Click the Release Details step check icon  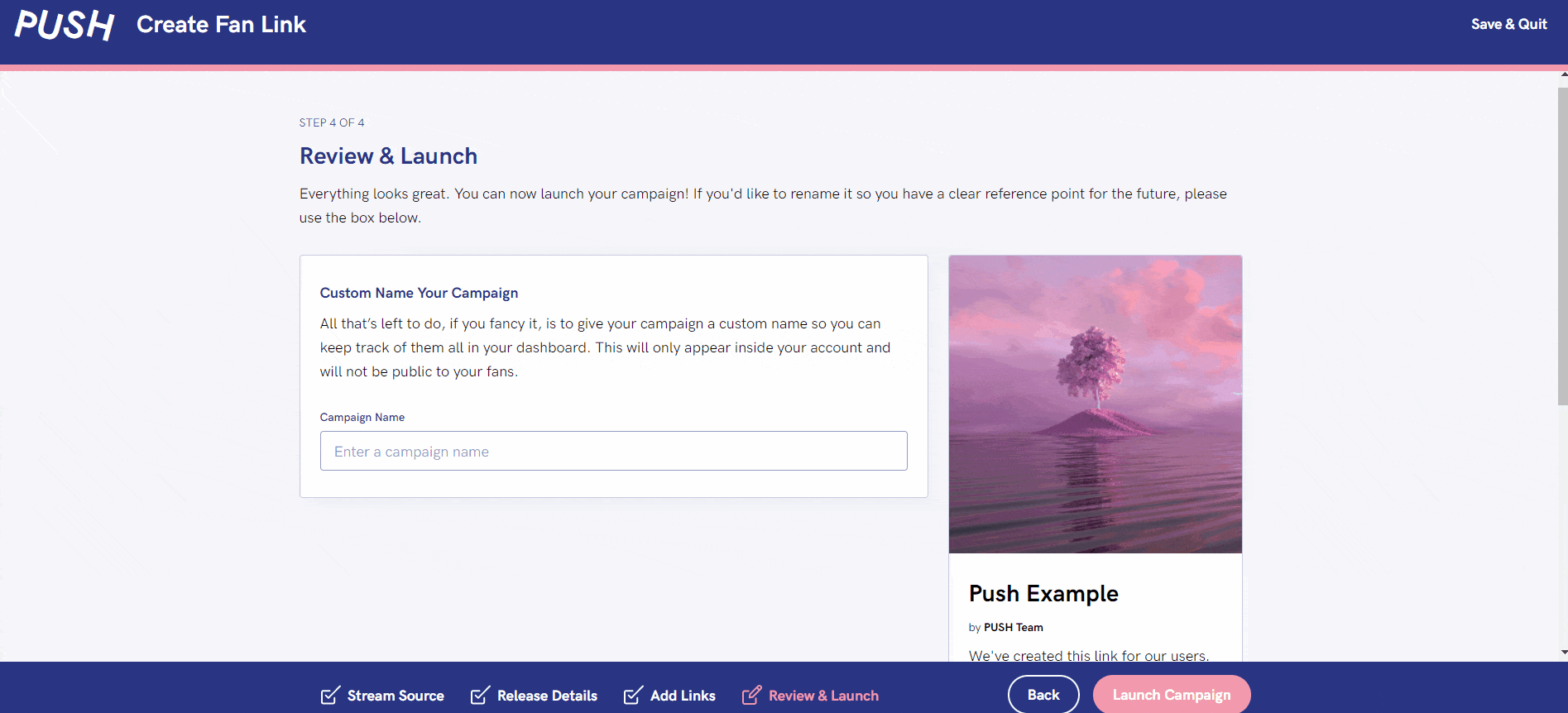[480, 696]
